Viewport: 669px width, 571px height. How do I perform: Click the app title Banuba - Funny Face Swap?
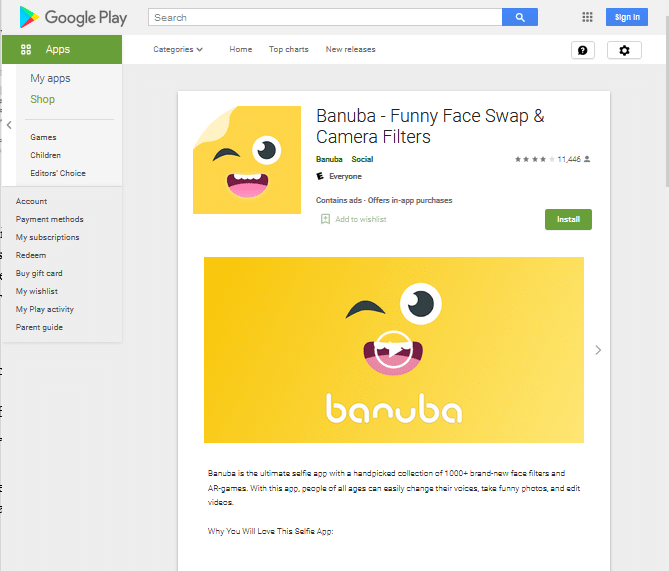click(430, 126)
